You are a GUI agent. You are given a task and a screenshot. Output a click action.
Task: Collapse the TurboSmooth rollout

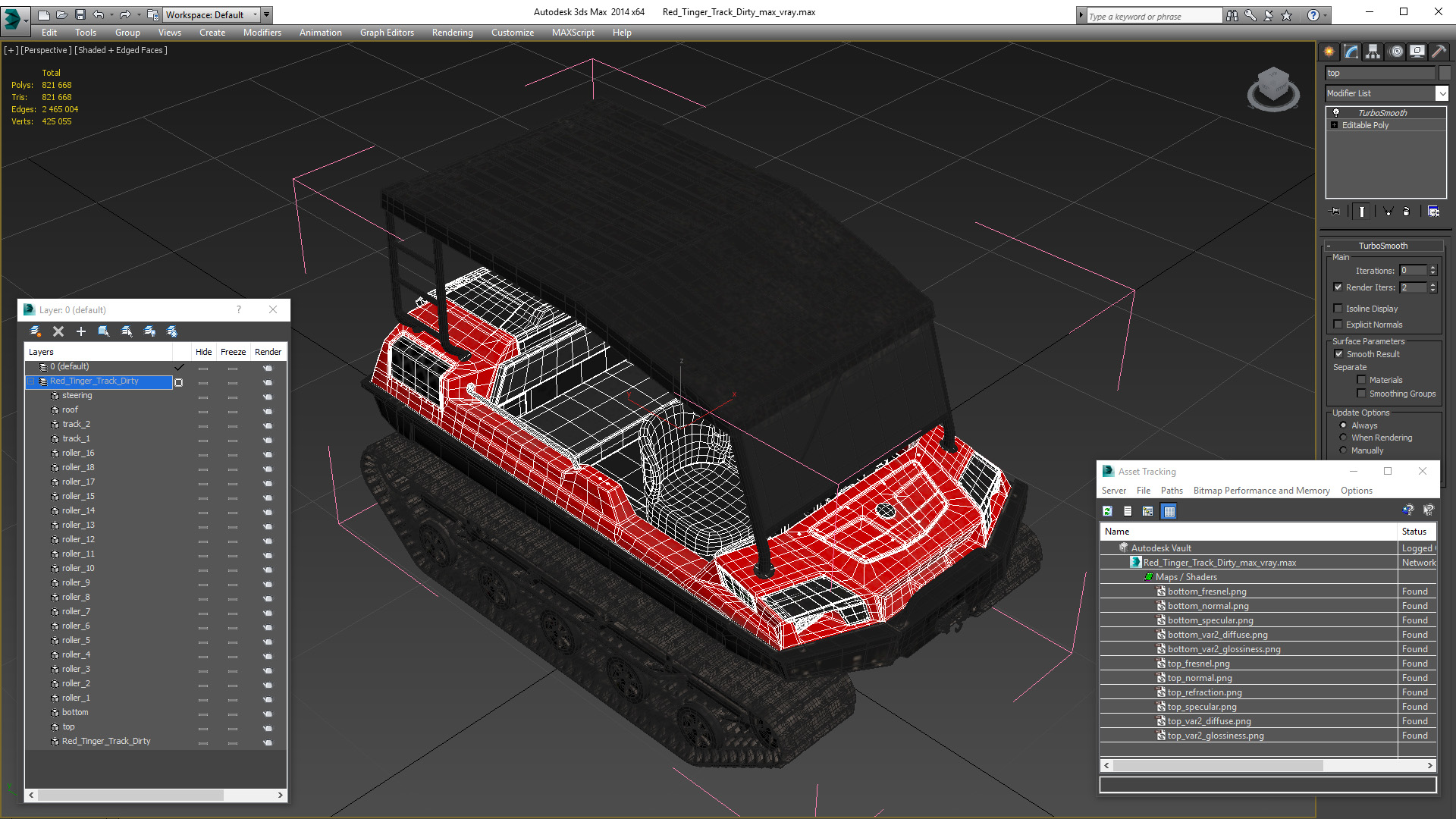pos(1329,246)
